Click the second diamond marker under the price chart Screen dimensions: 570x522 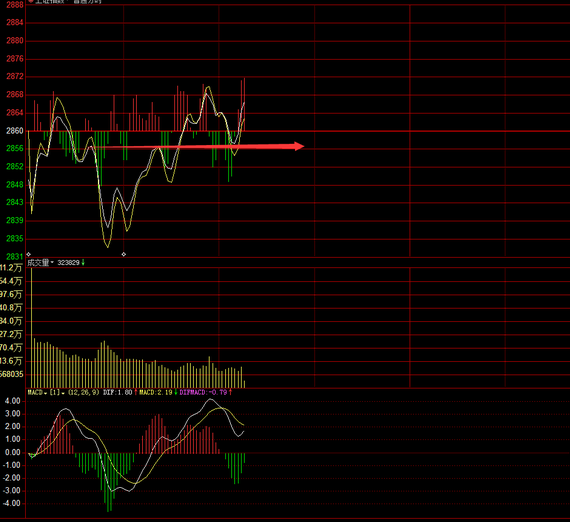(x=124, y=254)
